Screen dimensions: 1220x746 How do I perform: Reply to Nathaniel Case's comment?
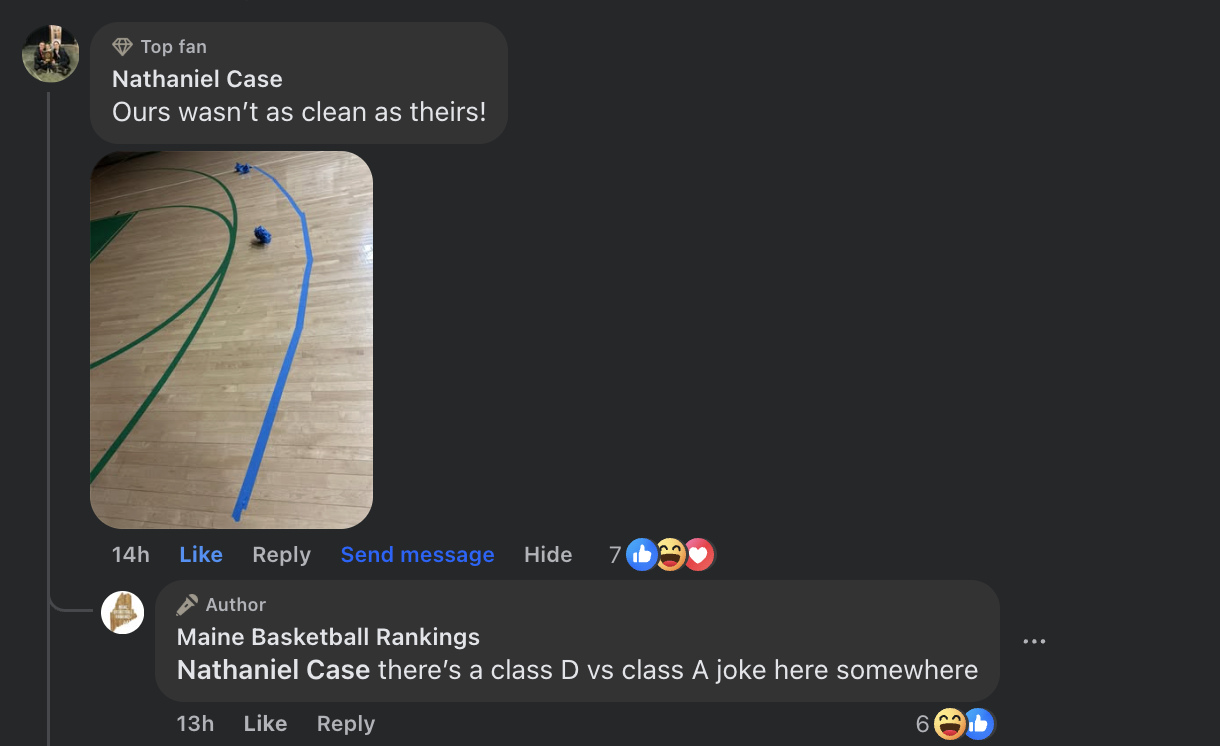pos(281,555)
